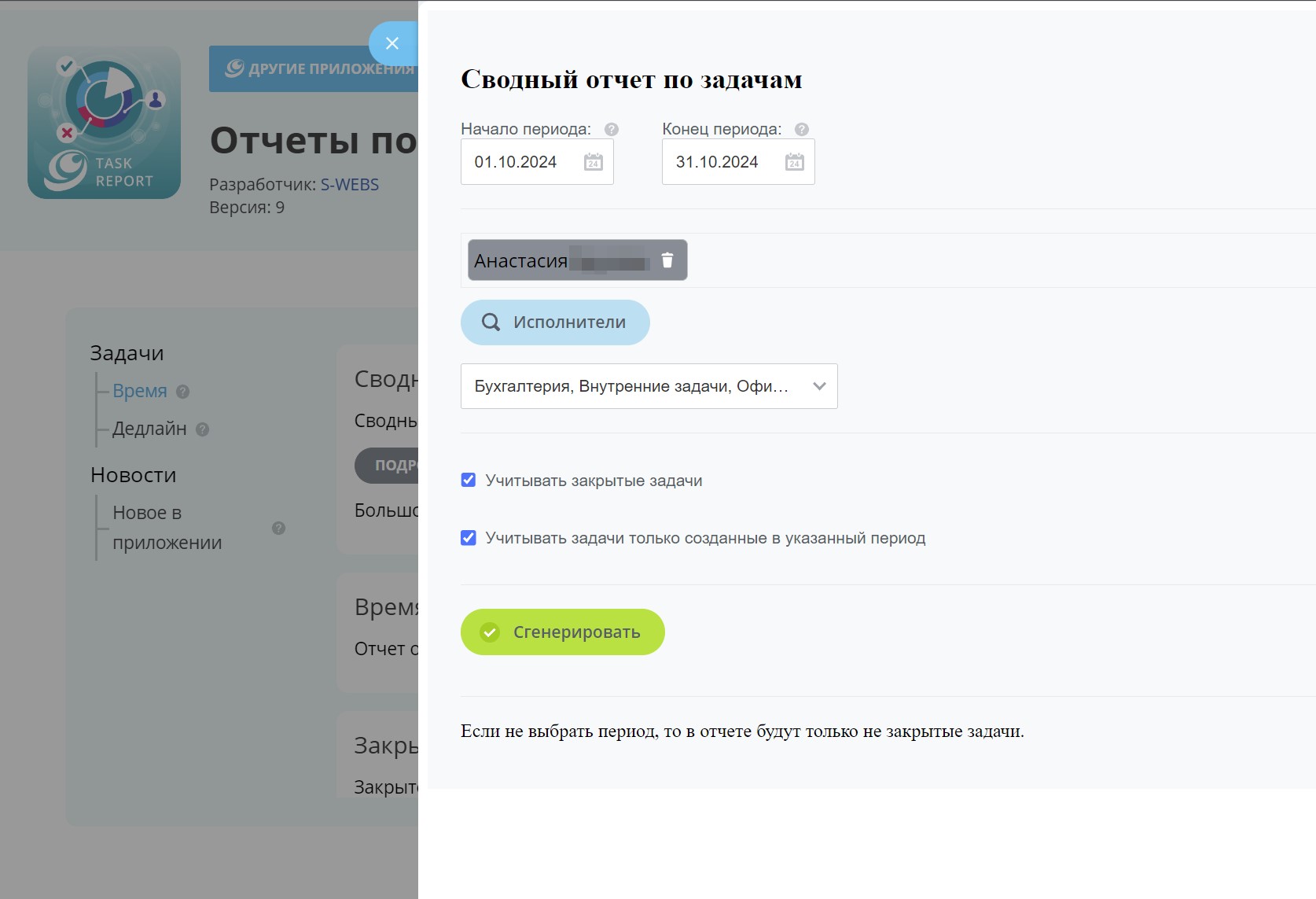Toggle checkbox for tasks created in period
Viewport: 1316px width, 899px height.
click(469, 538)
